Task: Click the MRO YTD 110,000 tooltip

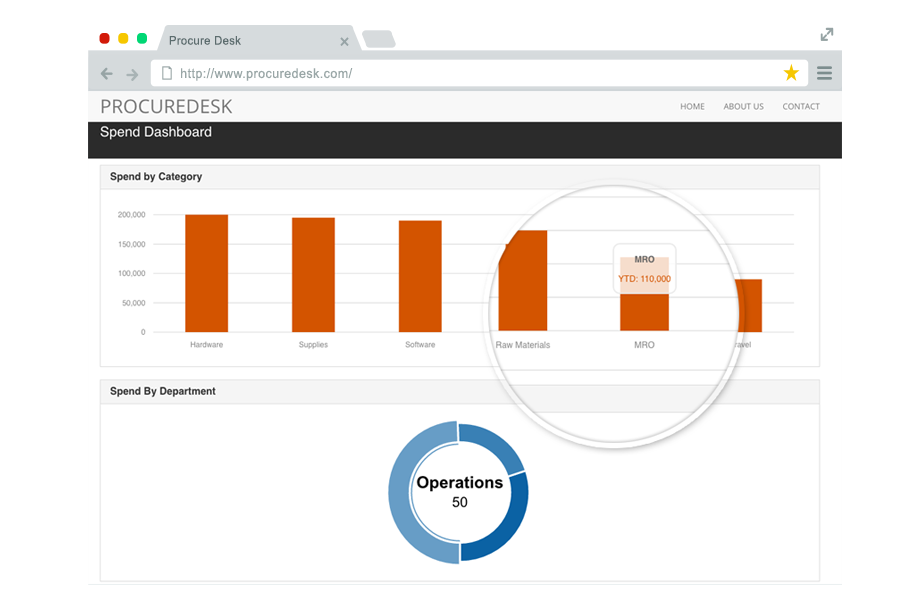Action: [644, 269]
